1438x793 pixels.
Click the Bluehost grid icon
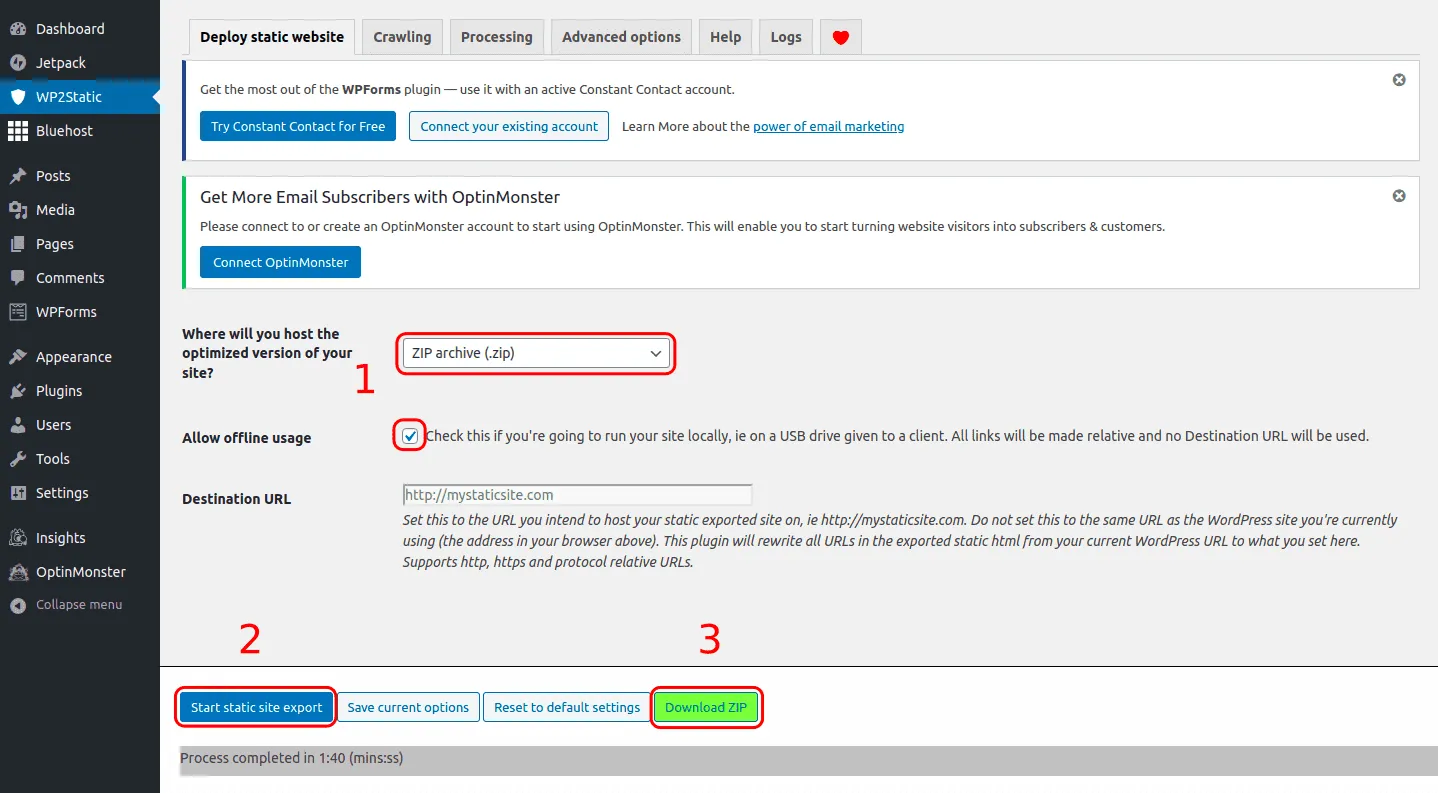coord(18,131)
